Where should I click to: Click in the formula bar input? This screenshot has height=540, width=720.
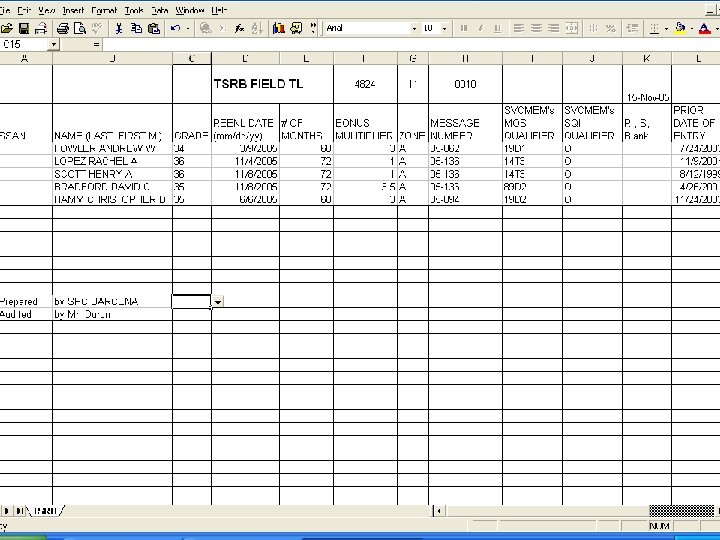411,45
